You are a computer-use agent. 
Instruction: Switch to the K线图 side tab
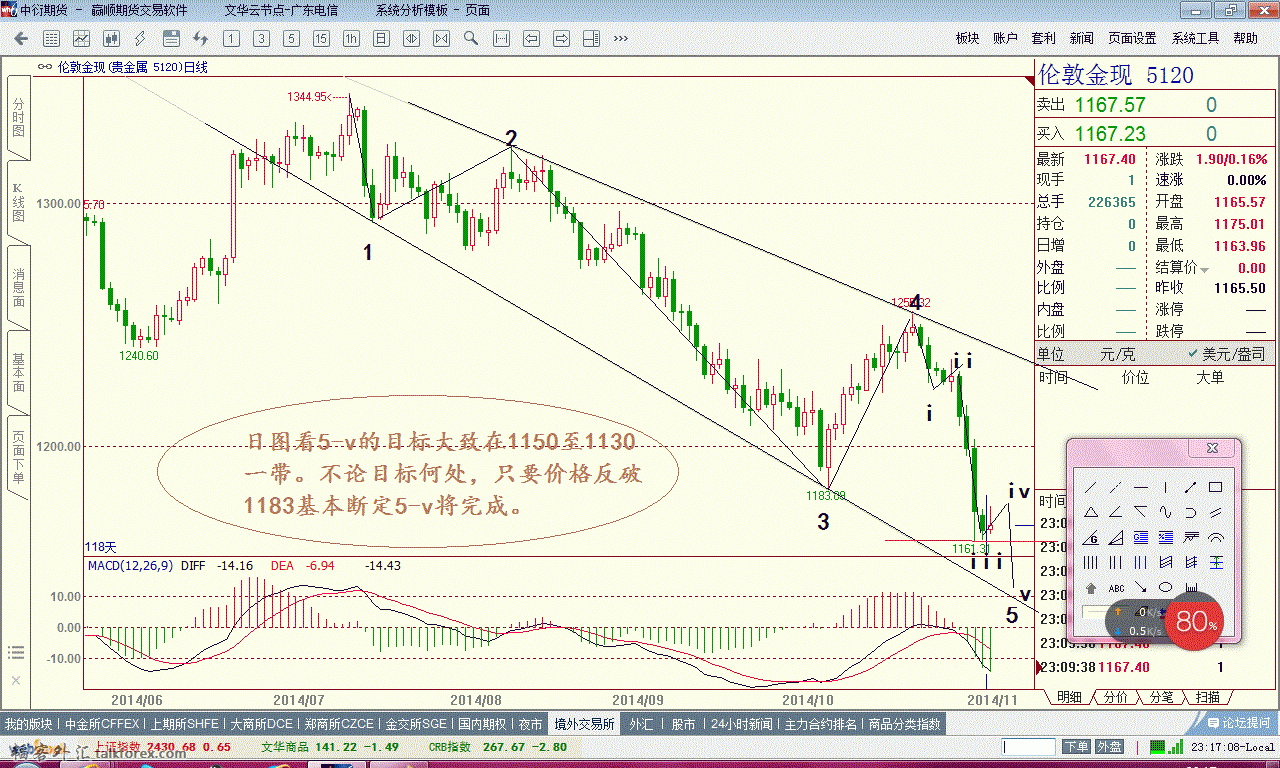[17, 201]
